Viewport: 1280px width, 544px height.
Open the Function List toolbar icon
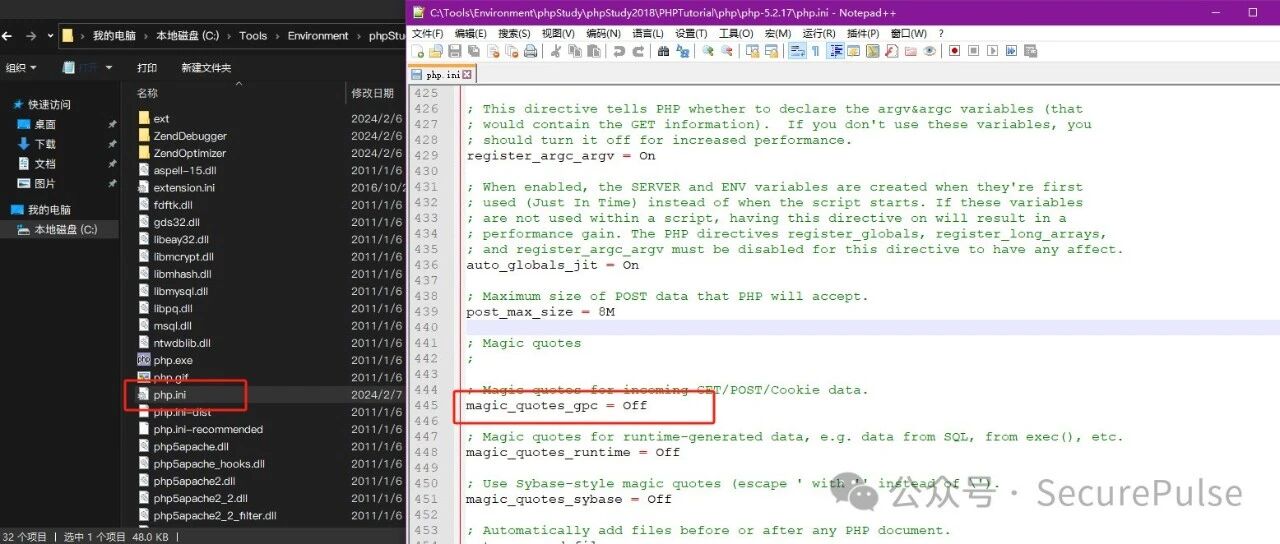(x=891, y=51)
